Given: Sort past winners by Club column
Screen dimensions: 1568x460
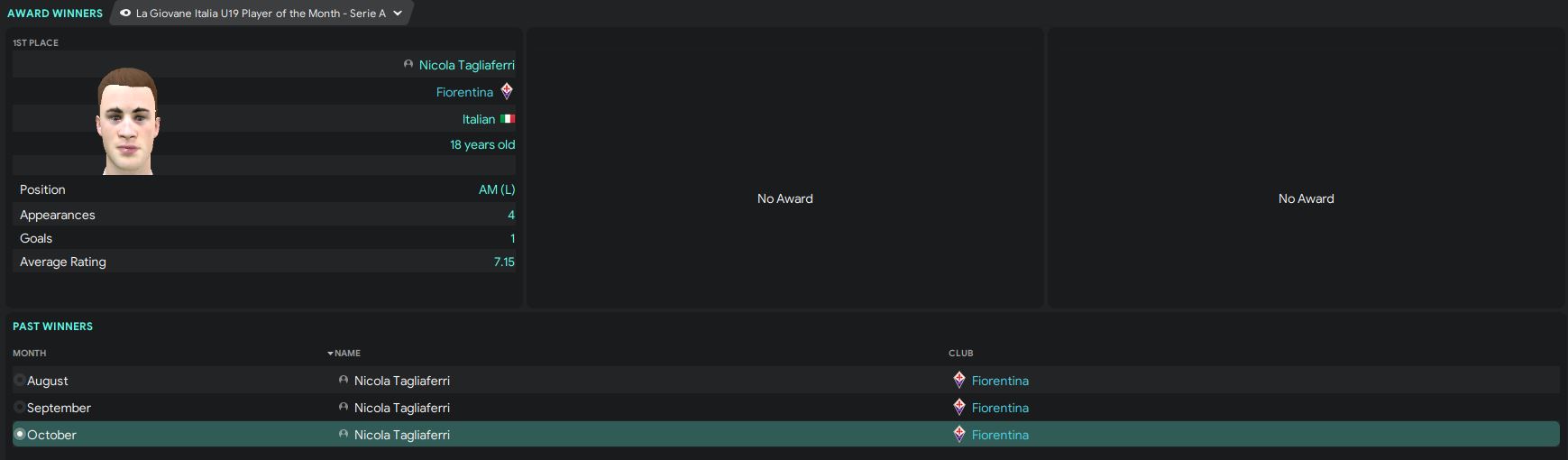Looking at the screenshot, I should point(960,354).
